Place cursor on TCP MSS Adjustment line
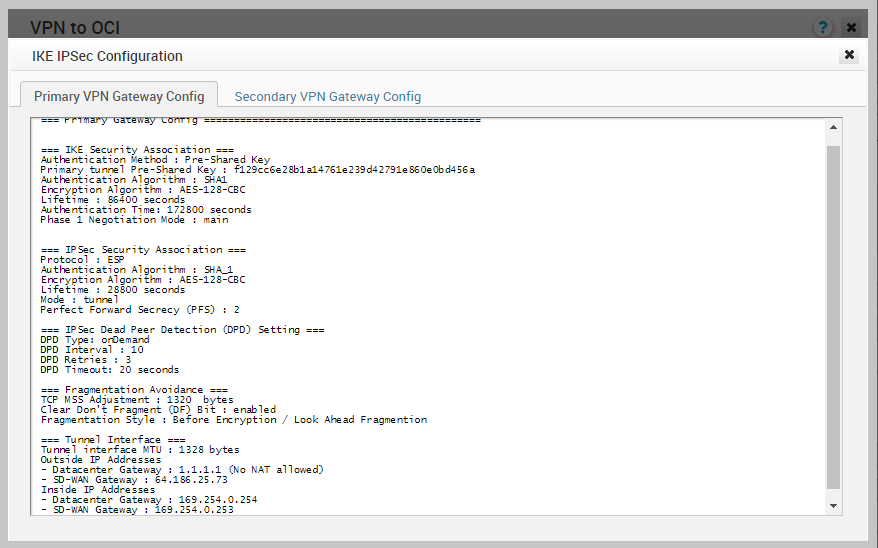The height and width of the screenshot is (548, 878). 136,400
